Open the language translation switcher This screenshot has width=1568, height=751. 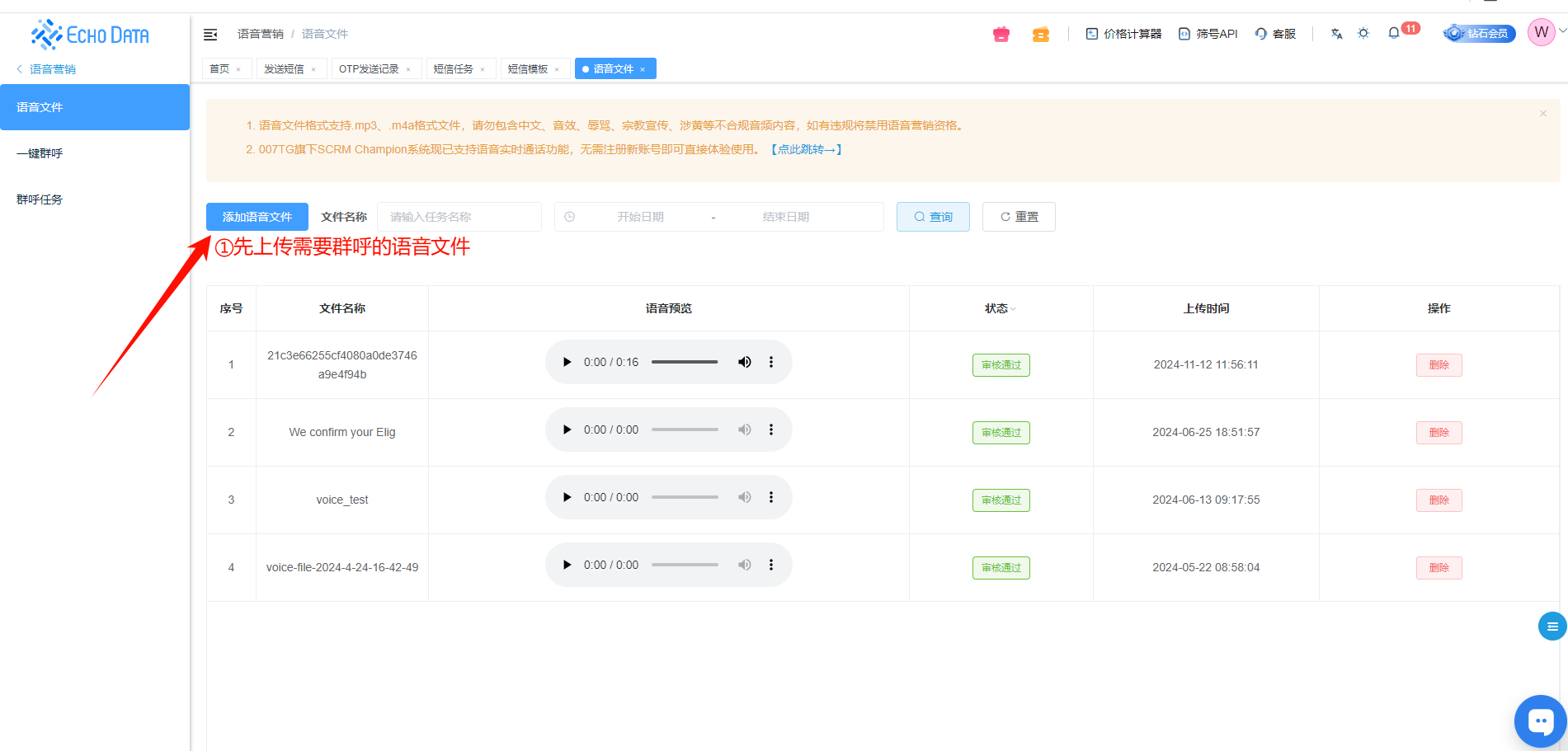pos(1336,34)
